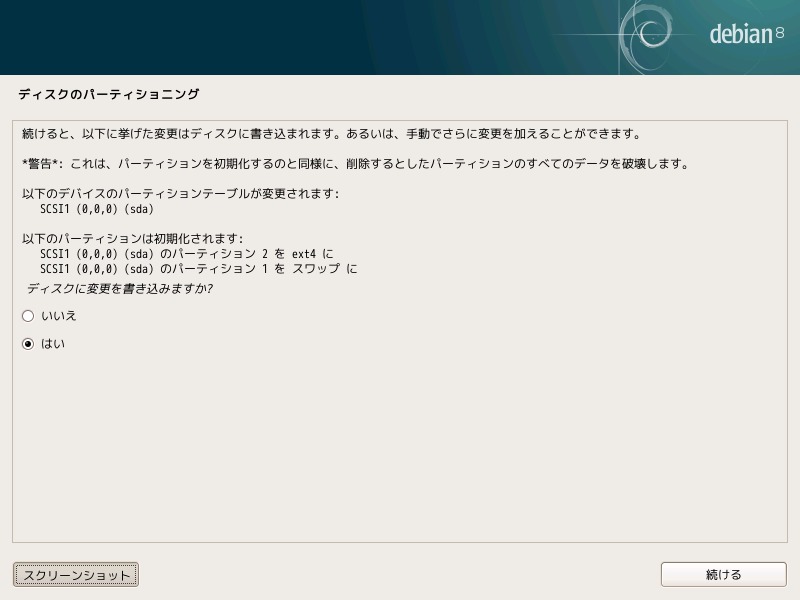Click the パーティションテーブルが変更されます line

(x=181, y=194)
